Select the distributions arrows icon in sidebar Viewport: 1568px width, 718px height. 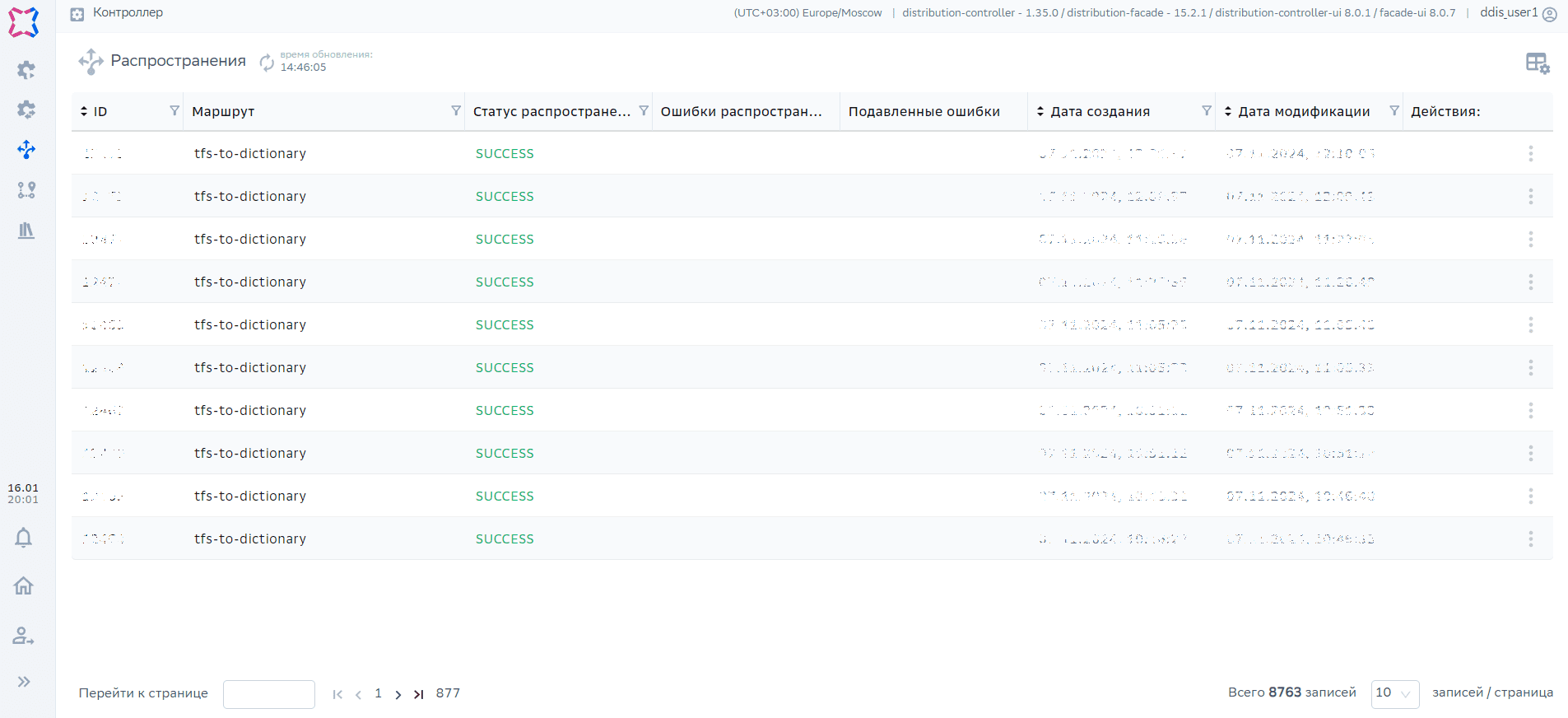point(26,150)
